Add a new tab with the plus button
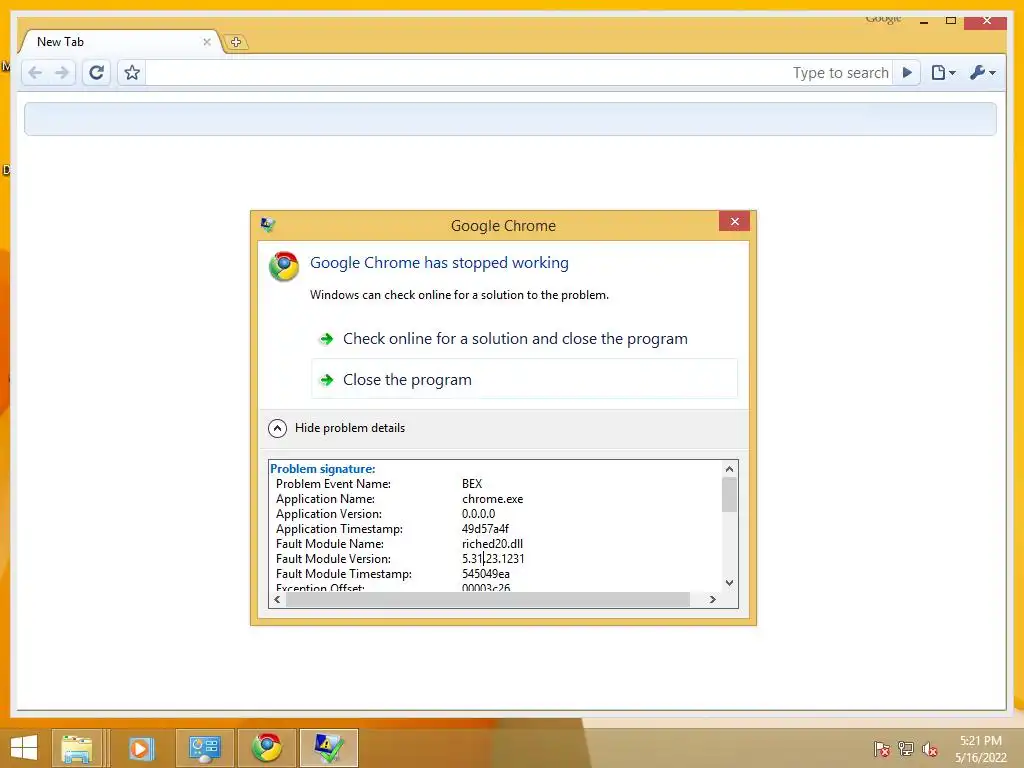The height and width of the screenshot is (768, 1024). 236,42
